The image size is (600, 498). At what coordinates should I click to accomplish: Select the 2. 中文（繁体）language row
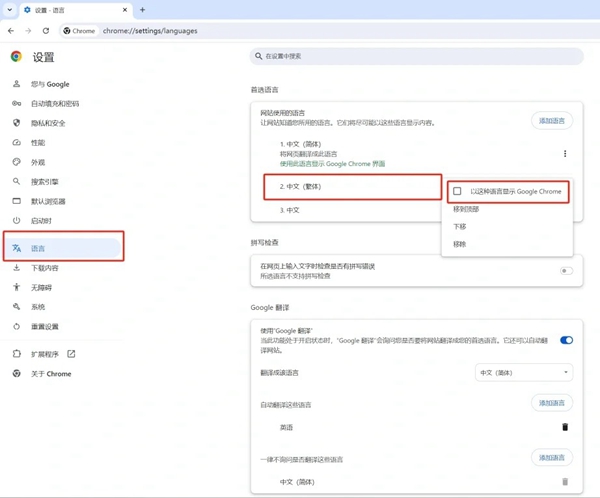point(352,186)
